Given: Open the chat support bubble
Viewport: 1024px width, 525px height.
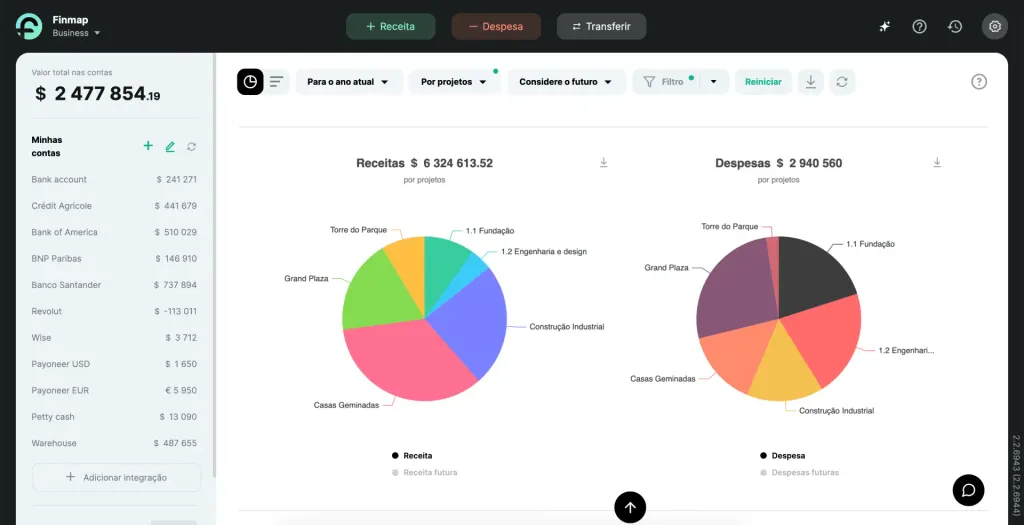Looking at the screenshot, I should [968, 490].
